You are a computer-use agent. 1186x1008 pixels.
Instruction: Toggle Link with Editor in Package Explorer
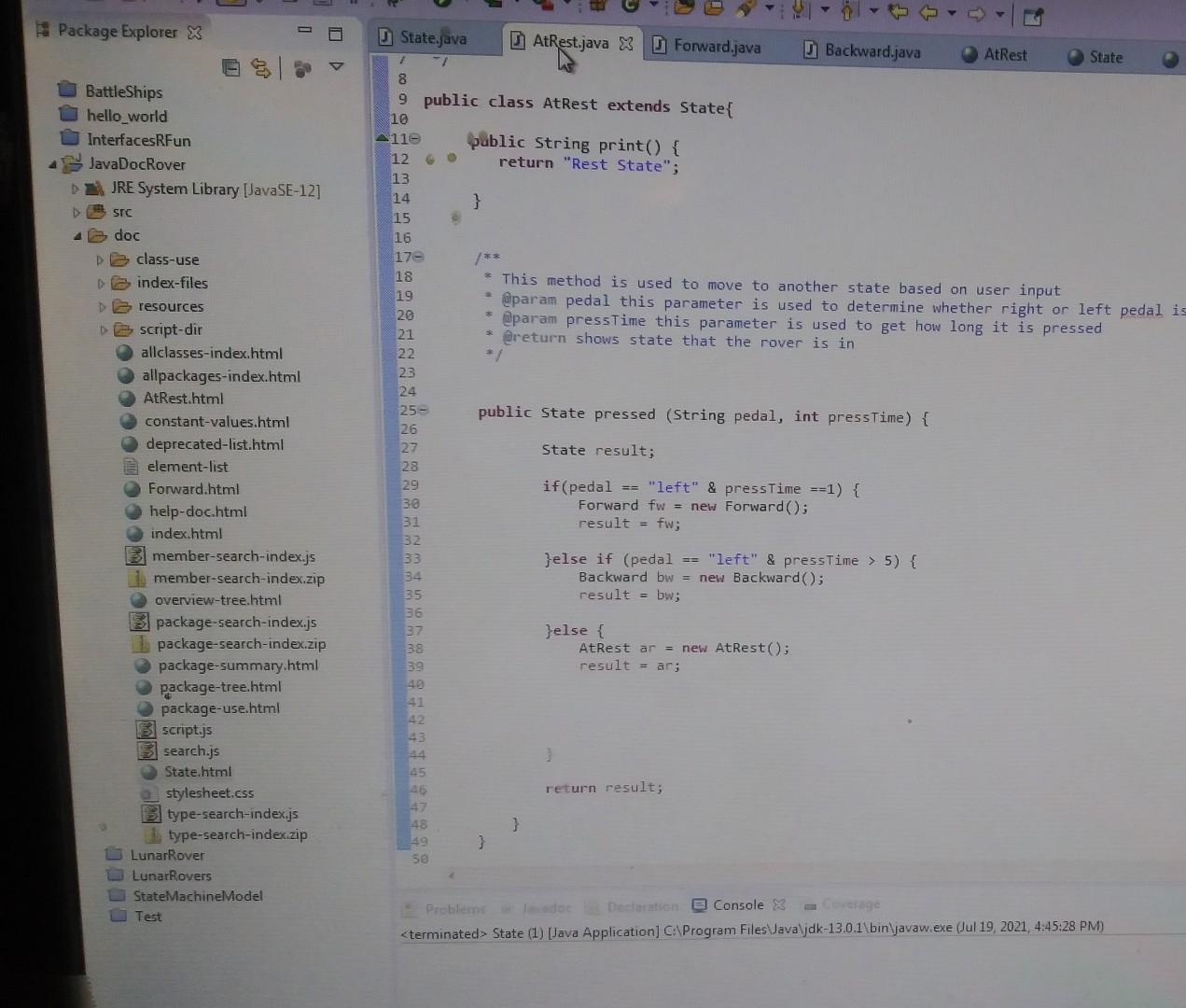(x=261, y=66)
